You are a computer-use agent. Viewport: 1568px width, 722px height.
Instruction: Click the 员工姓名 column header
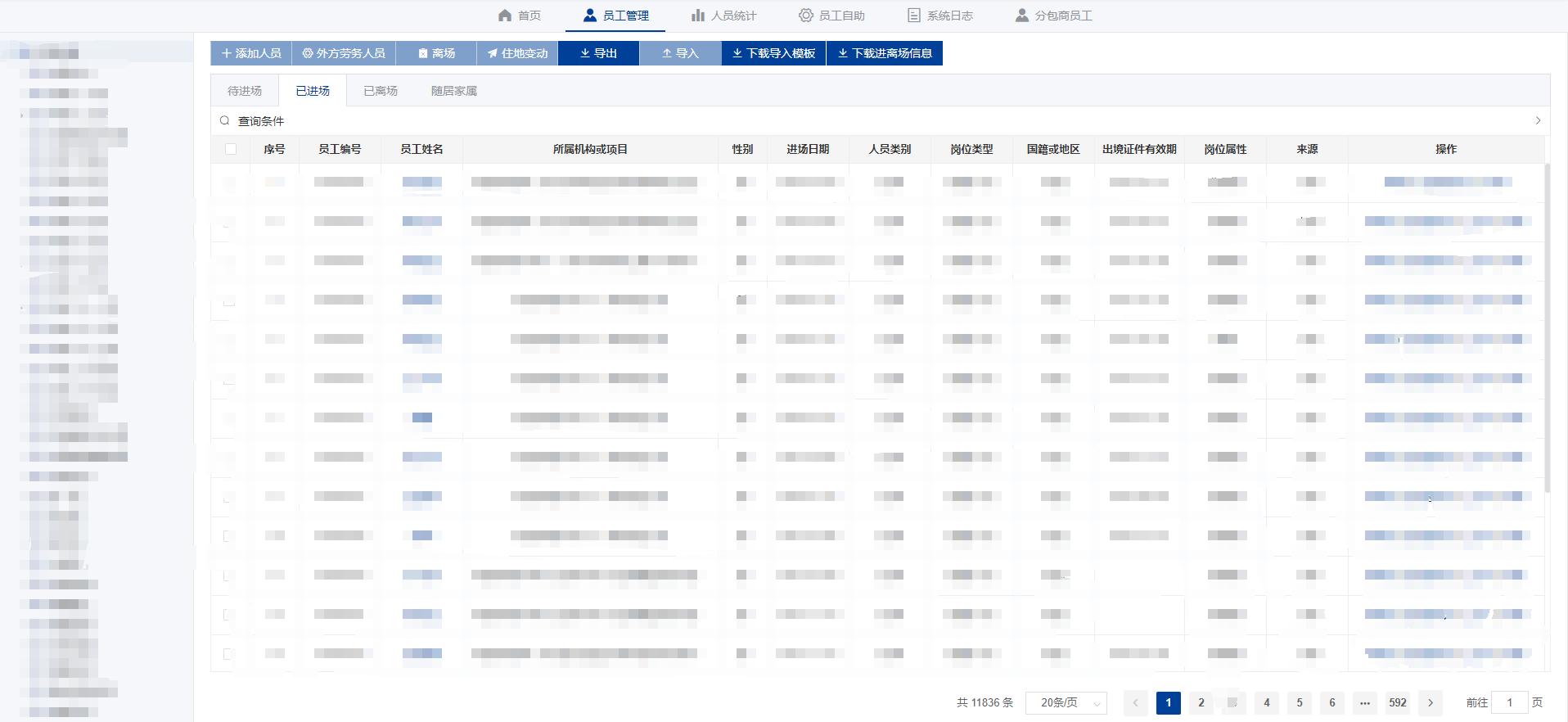pyautogui.click(x=421, y=149)
